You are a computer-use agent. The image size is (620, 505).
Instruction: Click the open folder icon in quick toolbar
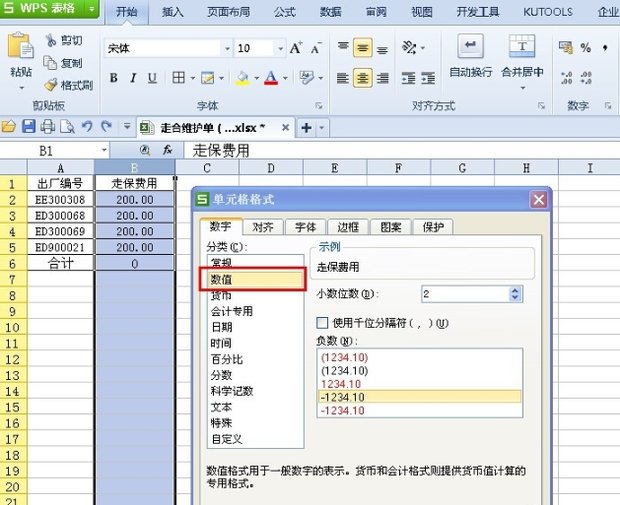pos(9,127)
